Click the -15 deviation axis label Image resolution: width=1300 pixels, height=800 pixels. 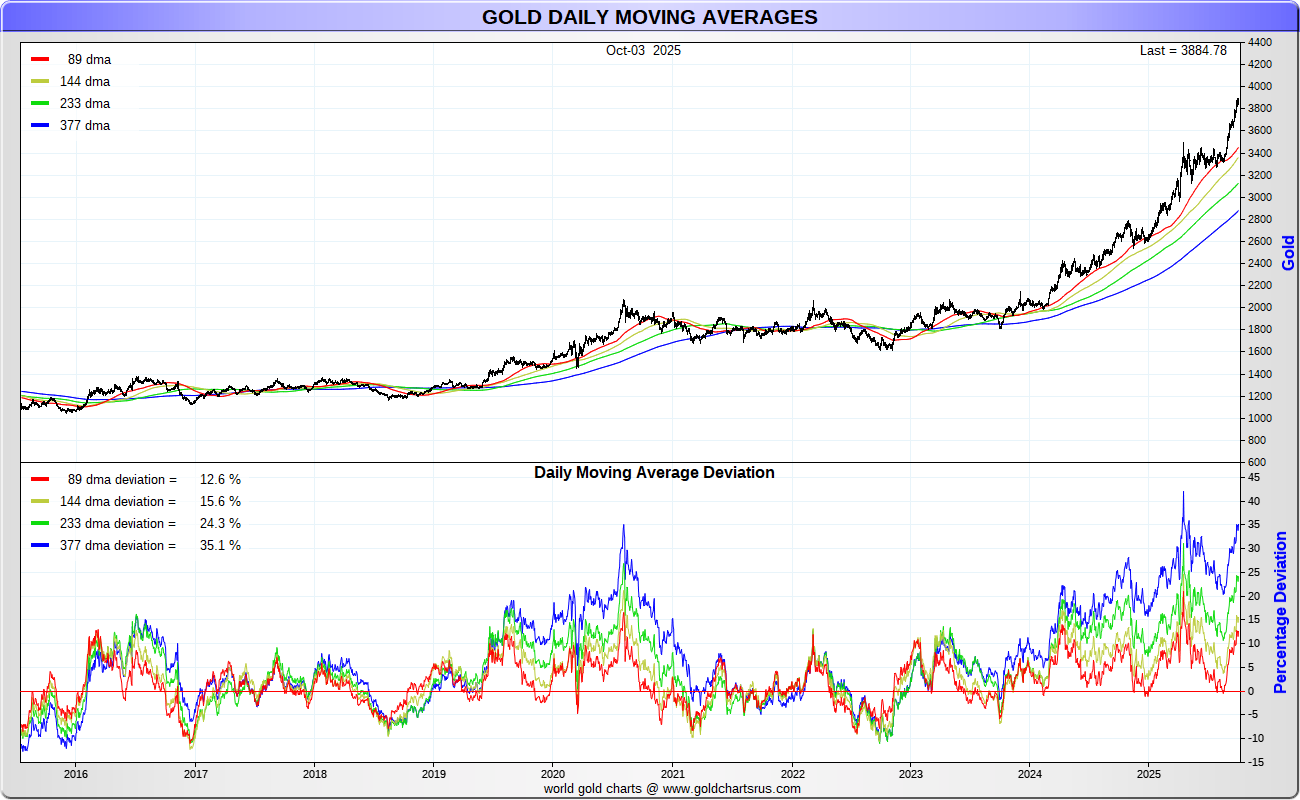coord(1256,763)
